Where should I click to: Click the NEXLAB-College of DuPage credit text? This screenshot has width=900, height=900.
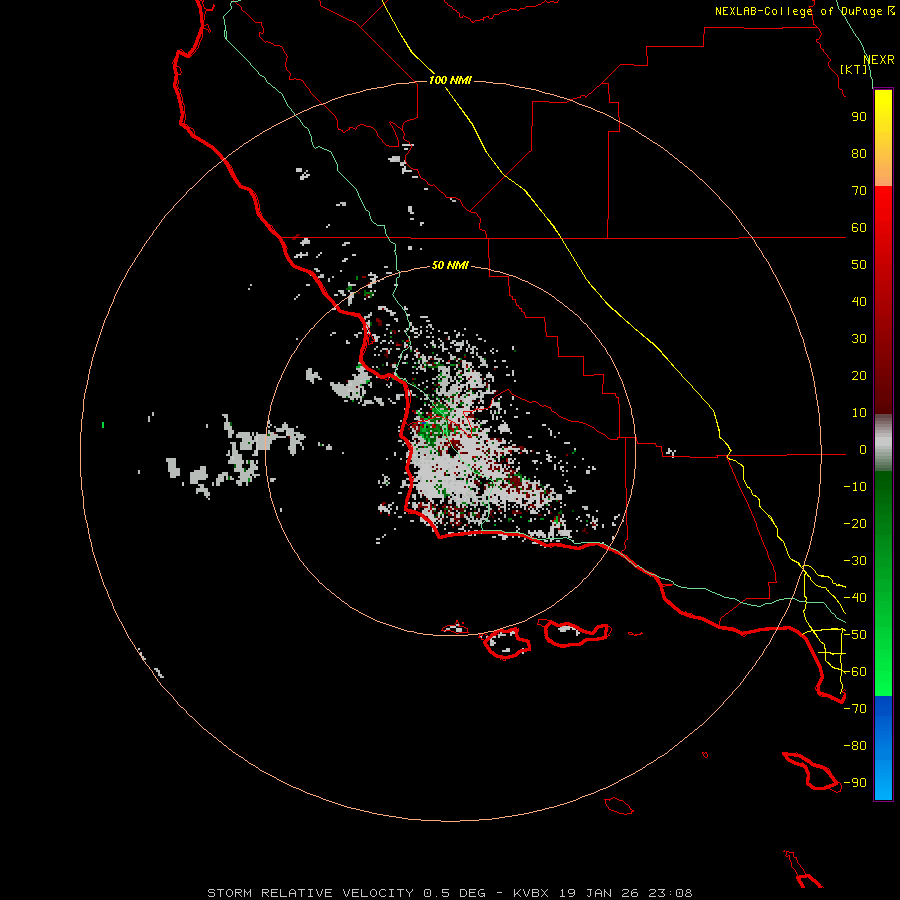click(804, 11)
